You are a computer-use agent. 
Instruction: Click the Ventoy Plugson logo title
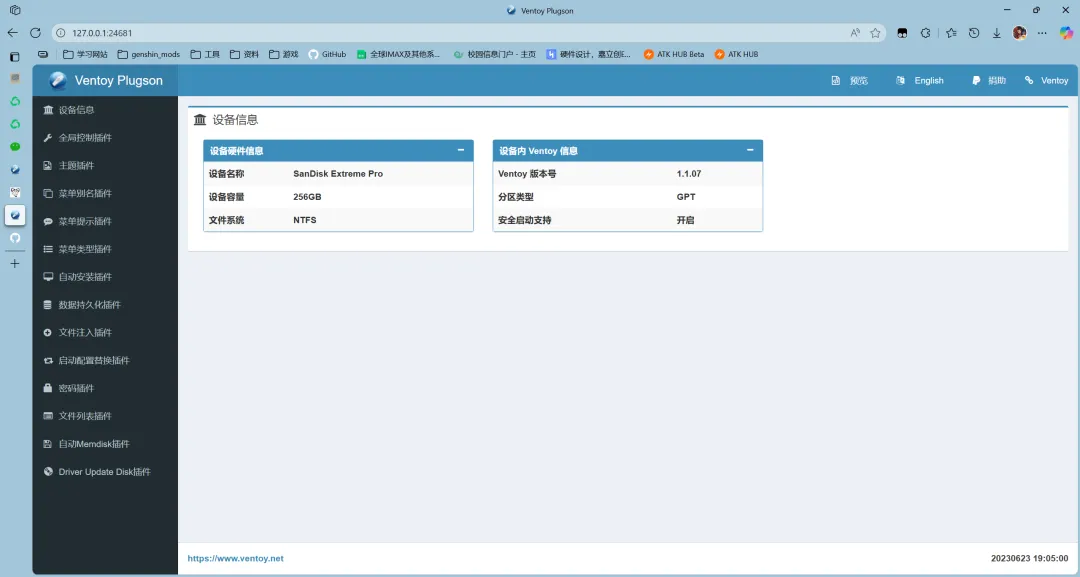pyautogui.click(x=105, y=81)
